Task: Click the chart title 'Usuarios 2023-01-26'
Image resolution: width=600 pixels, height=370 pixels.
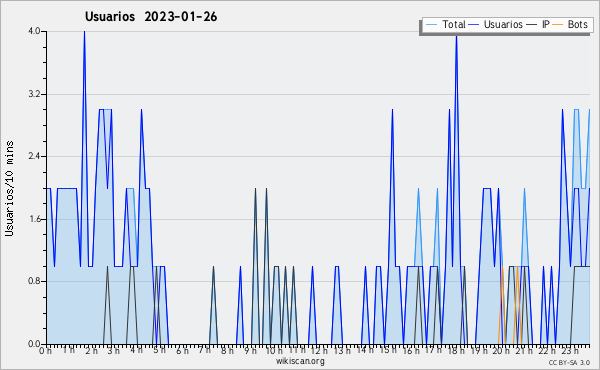Action: tap(151, 17)
